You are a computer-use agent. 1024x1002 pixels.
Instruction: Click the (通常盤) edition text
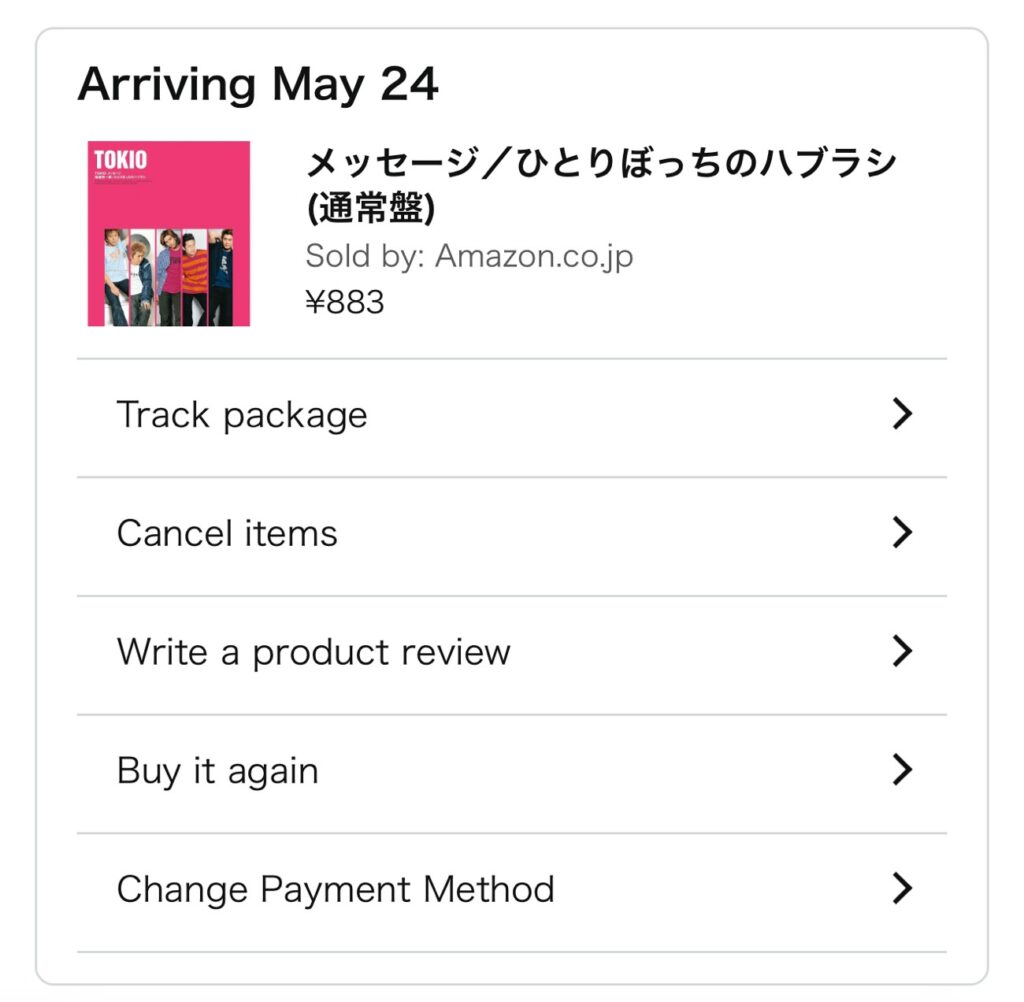[370, 210]
